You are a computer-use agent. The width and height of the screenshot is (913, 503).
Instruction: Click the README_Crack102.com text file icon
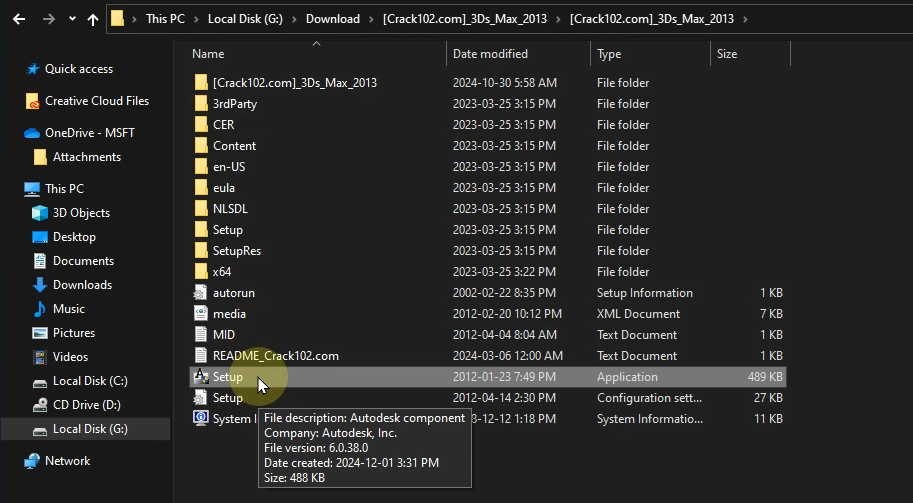point(201,356)
